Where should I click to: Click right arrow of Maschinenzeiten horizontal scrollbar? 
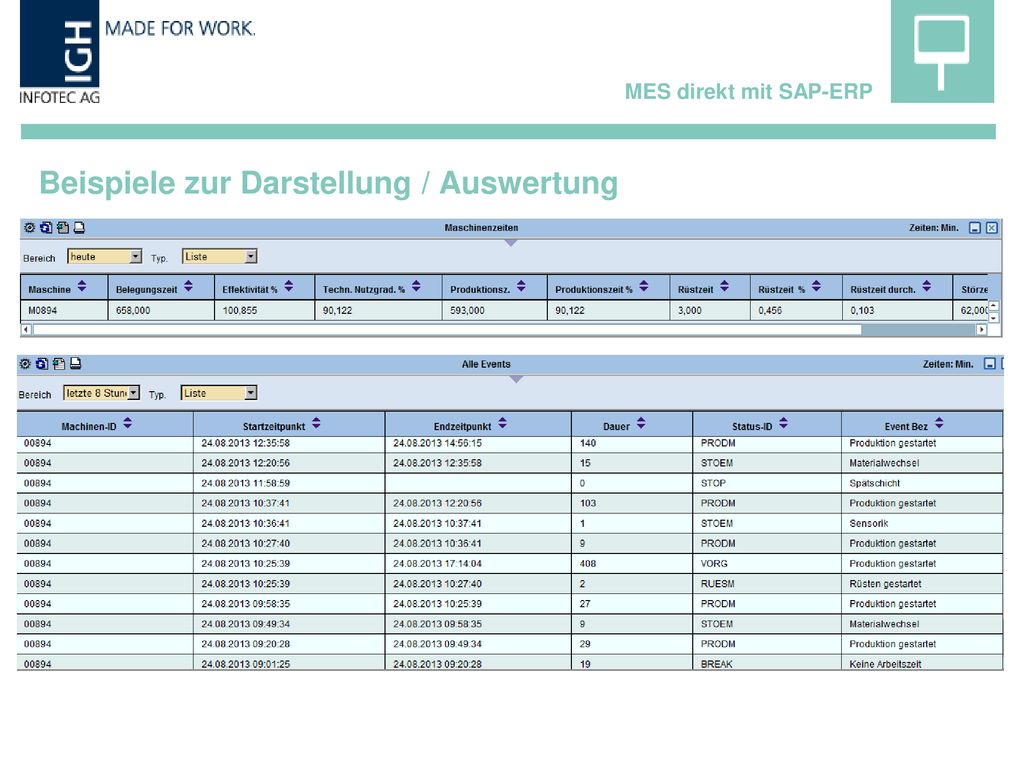[982, 330]
